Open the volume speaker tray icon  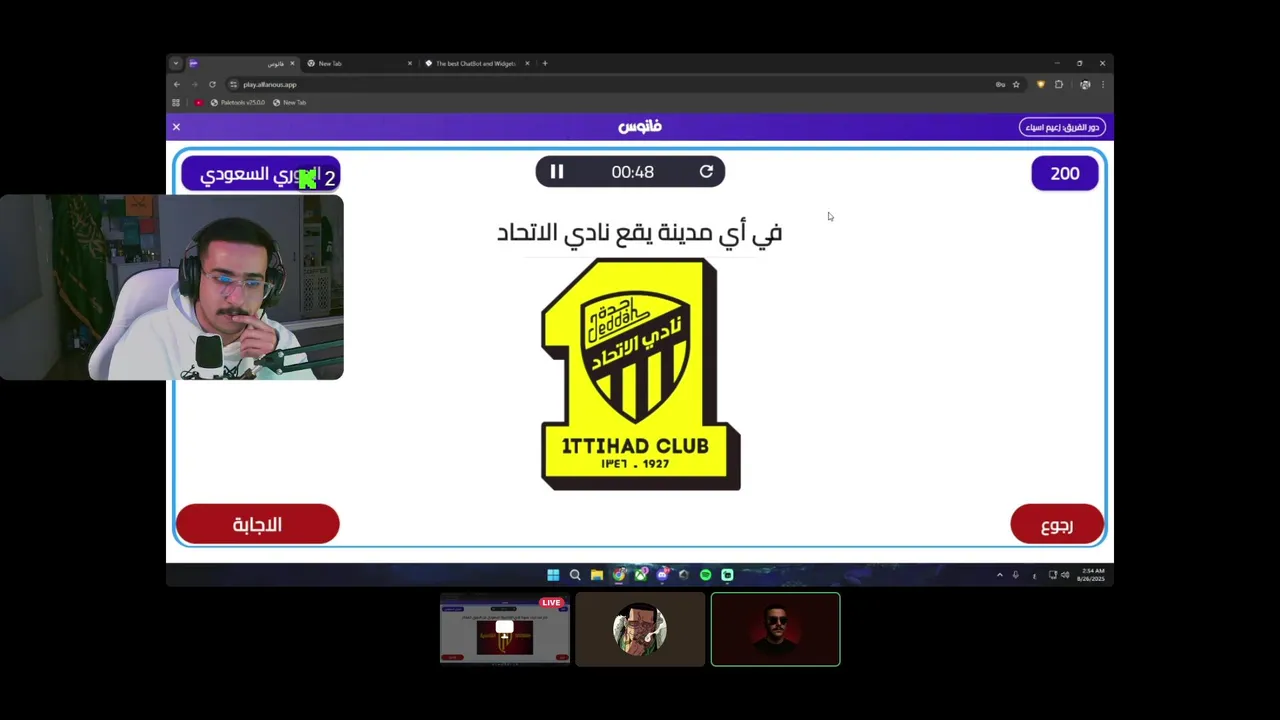pos(1065,575)
